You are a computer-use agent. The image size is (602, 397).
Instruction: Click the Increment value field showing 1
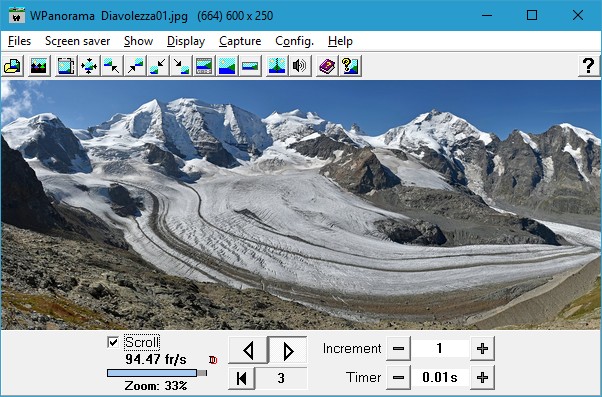(x=440, y=348)
